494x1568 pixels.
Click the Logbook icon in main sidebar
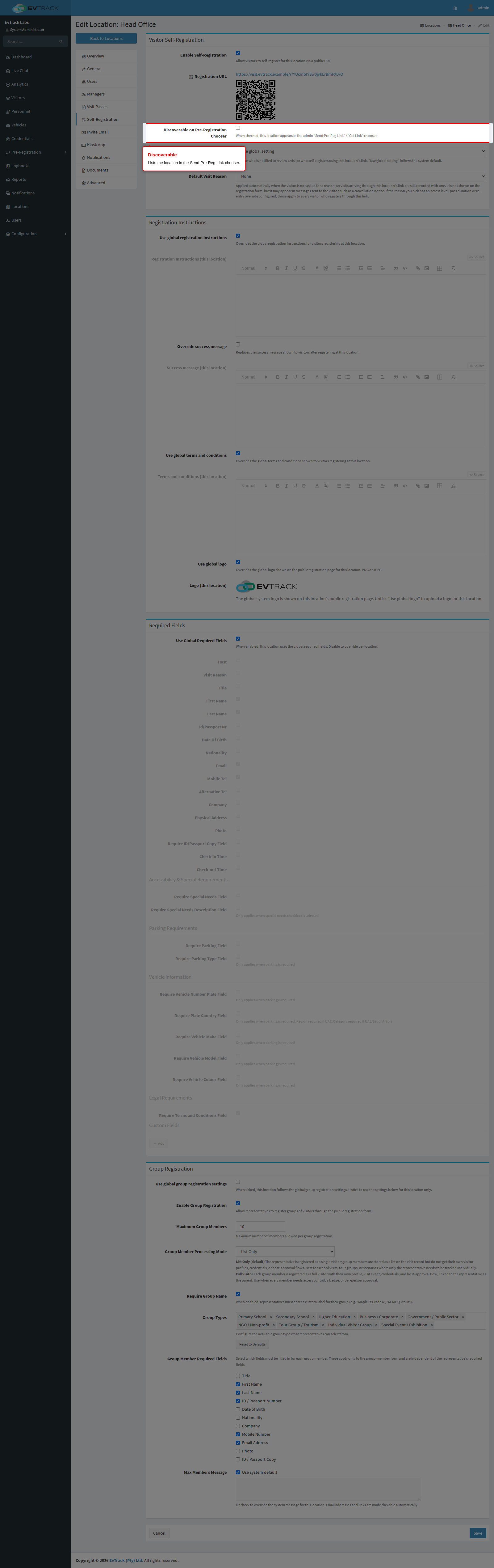tap(8, 166)
